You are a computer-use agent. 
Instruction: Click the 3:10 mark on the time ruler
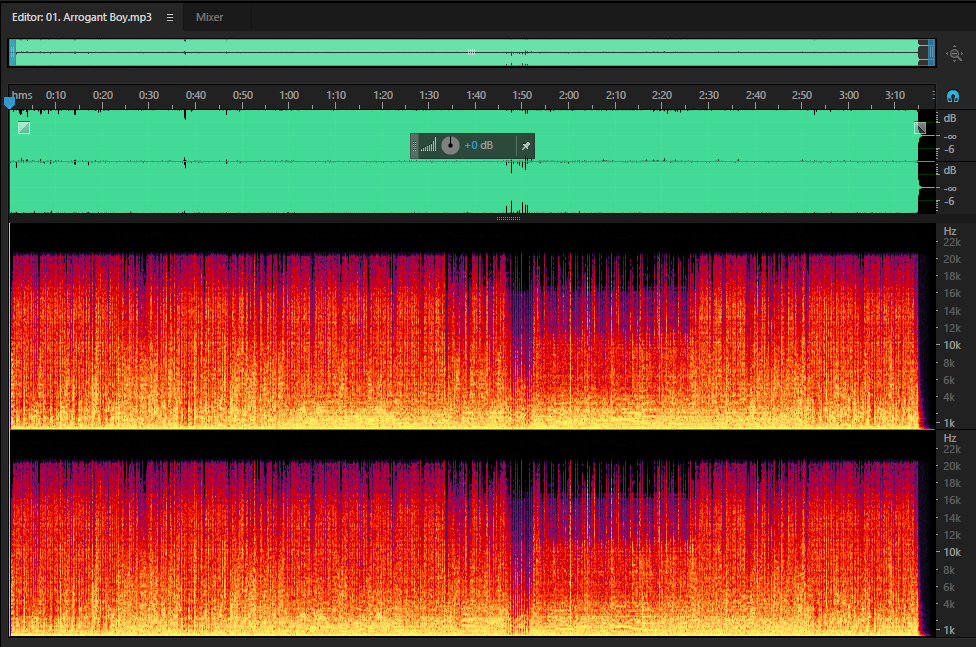[895, 95]
